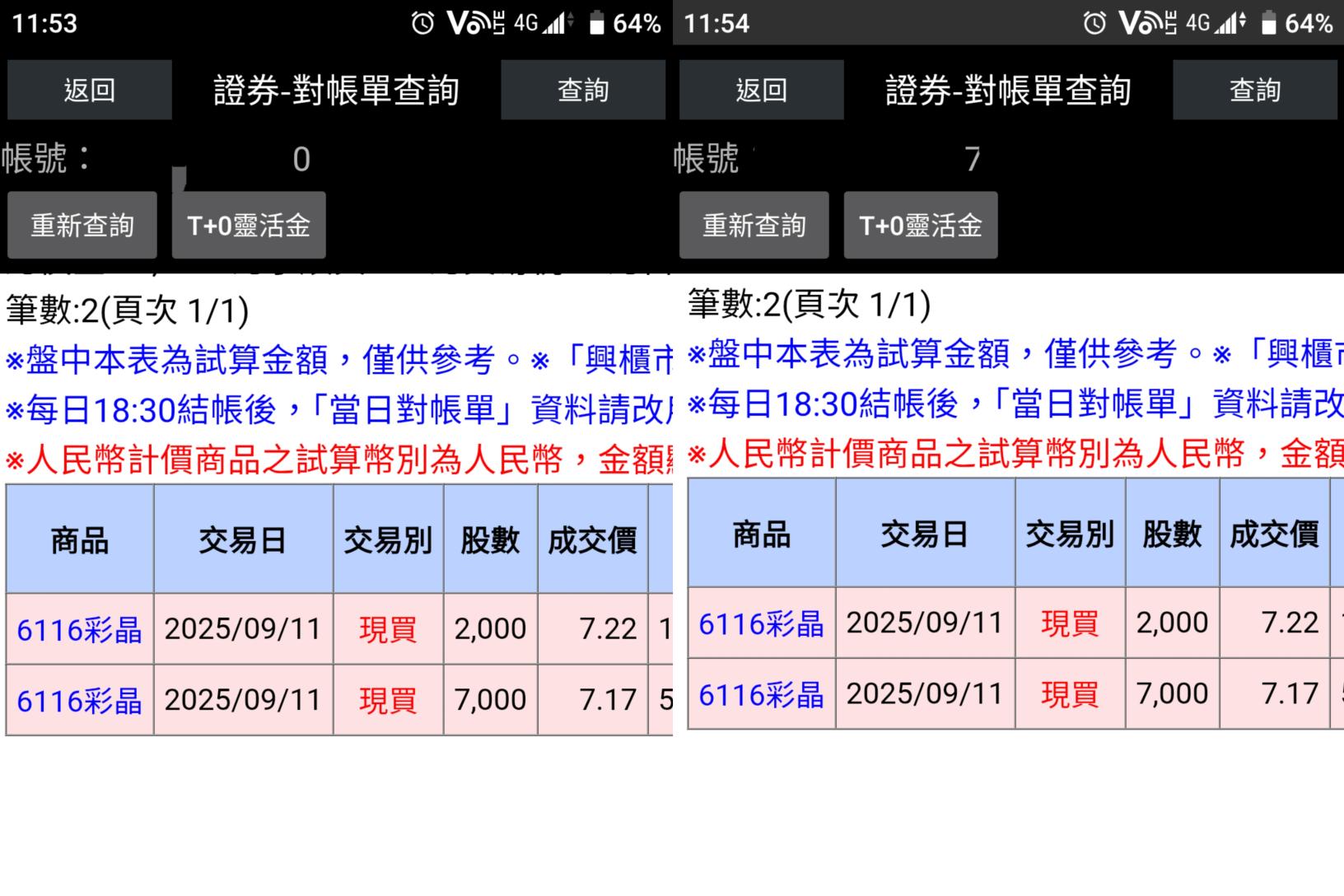
Task: Tap the 證券-對帳單查詢 title in the right screenshot
Action: pos(1008,90)
